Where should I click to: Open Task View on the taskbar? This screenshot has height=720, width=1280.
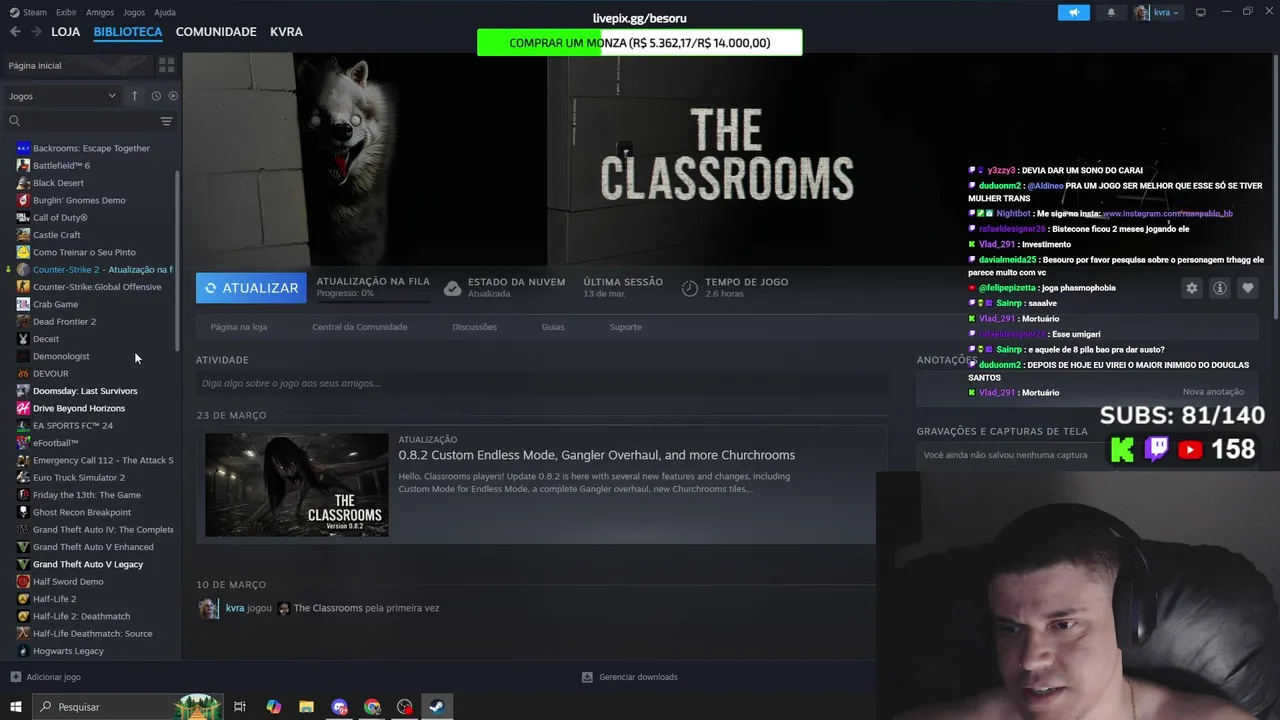tap(240, 707)
